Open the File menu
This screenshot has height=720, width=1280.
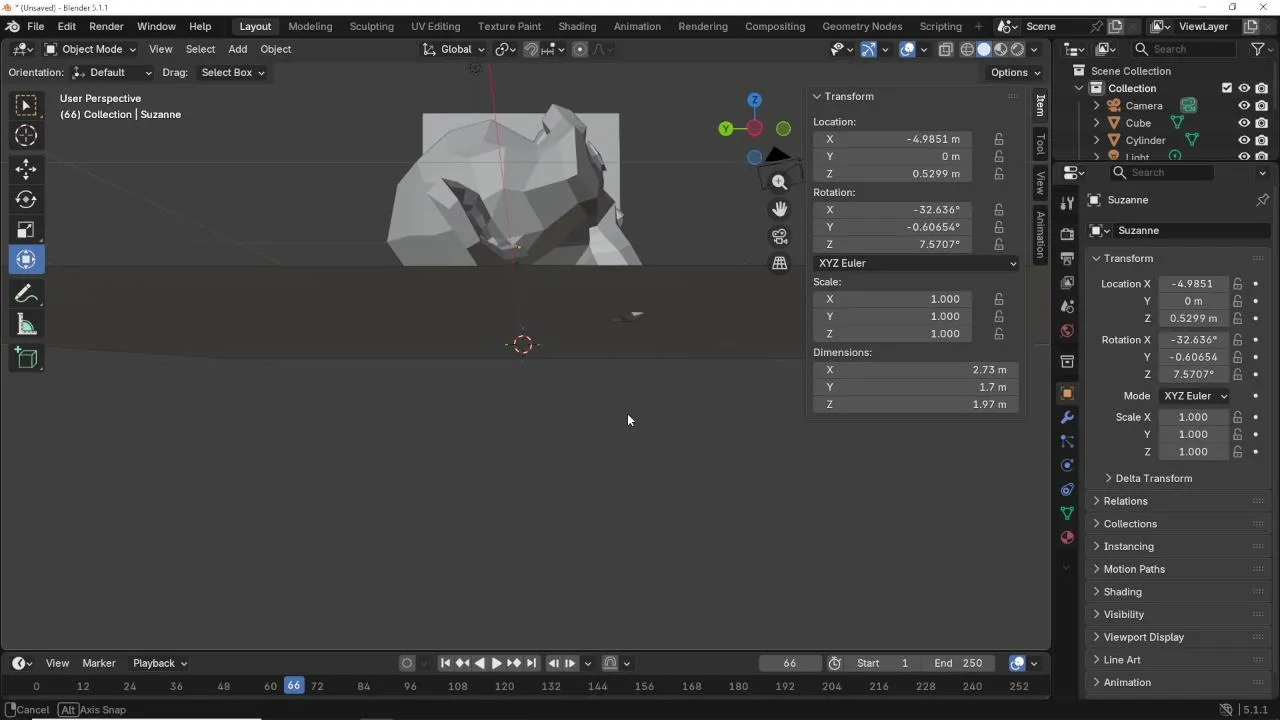[35, 26]
